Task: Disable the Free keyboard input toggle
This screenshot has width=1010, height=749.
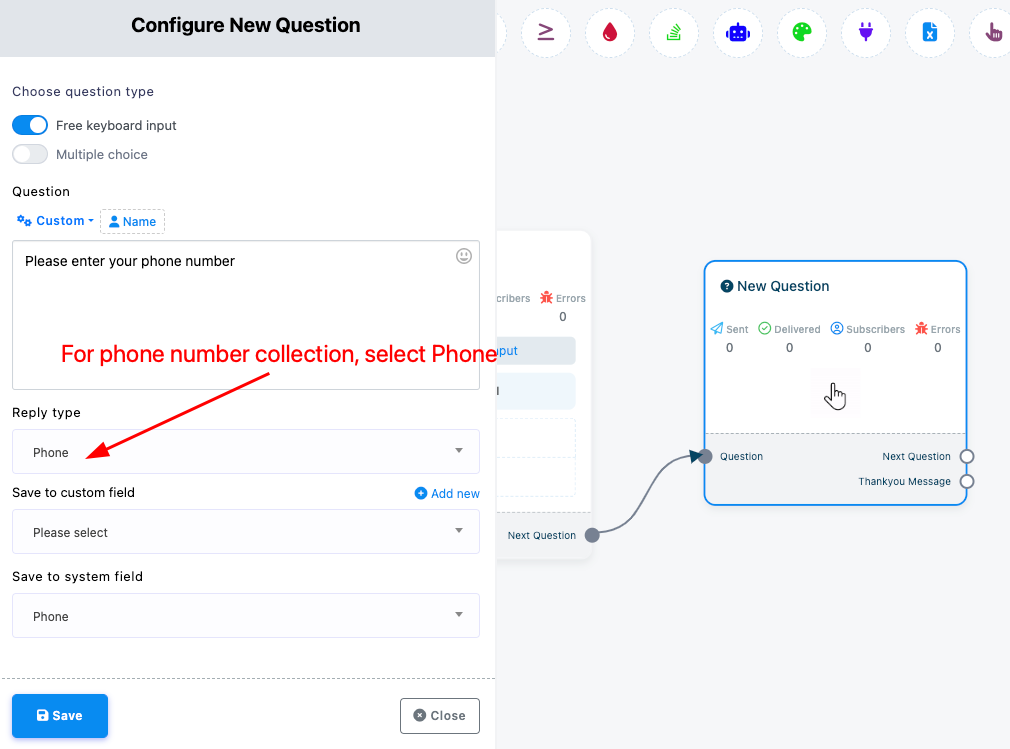Action: click(x=30, y=125)
